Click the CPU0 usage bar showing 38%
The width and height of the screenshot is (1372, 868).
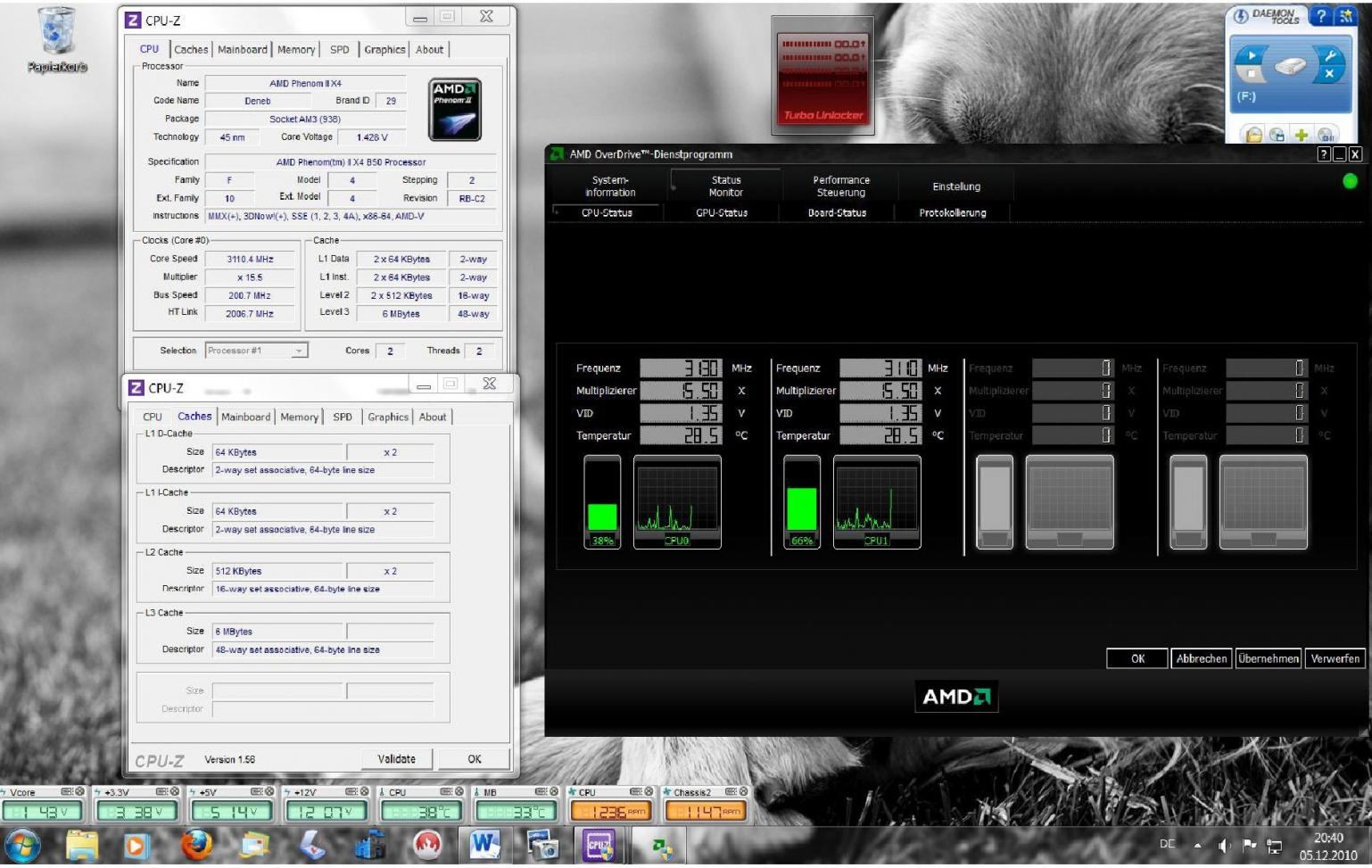point(602,502)
